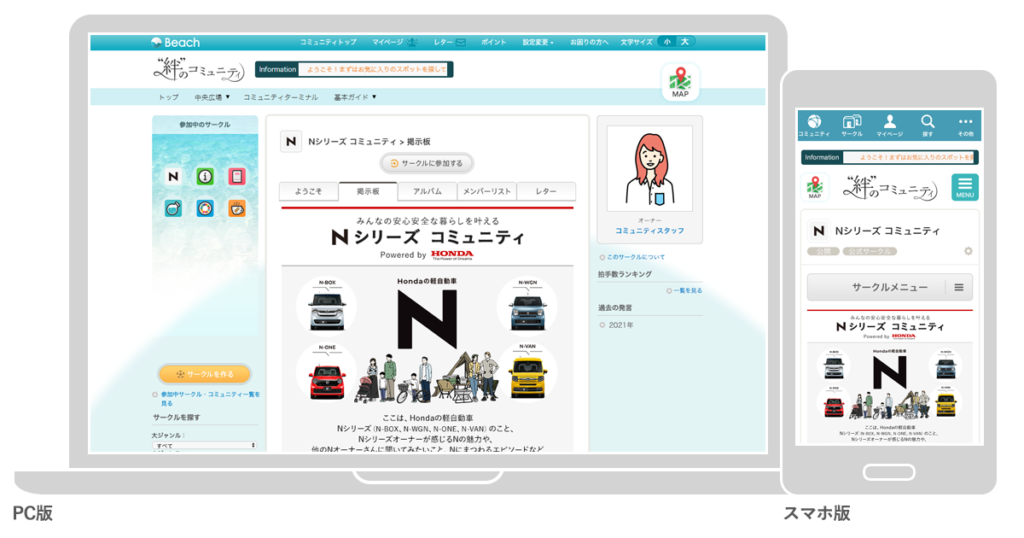Click the N-ONE red car thumbnail

pos(327,373)
